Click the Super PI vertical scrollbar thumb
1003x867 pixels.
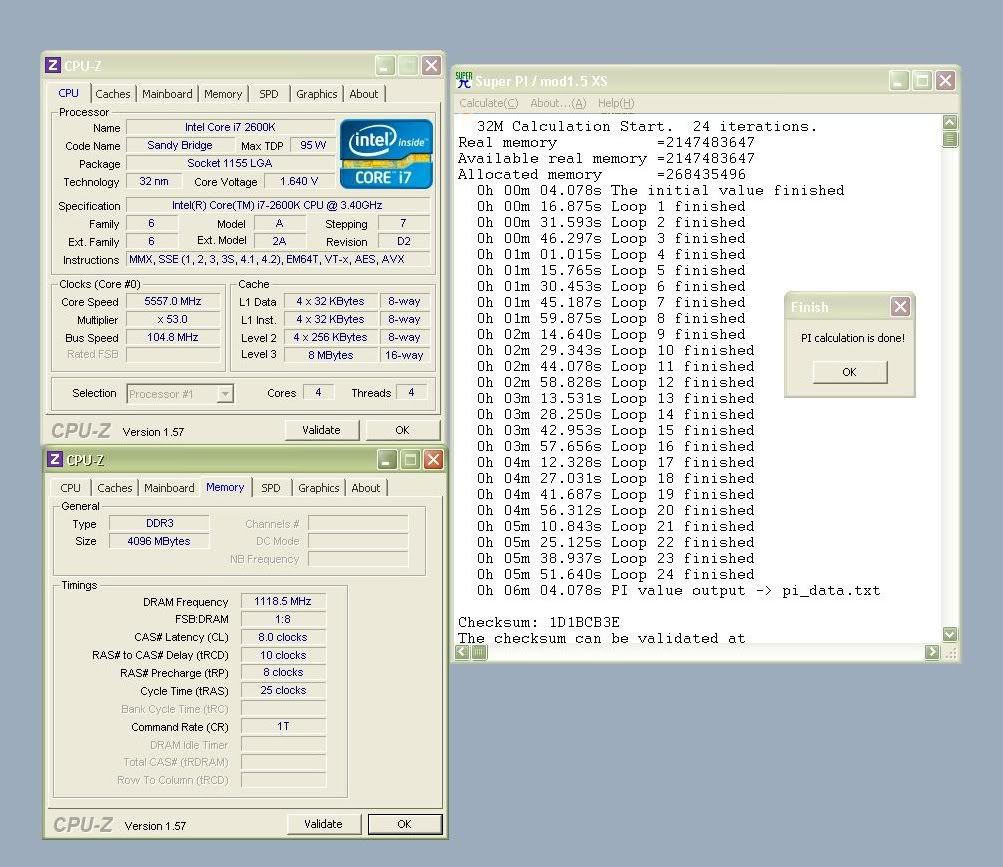coord(950,139)
